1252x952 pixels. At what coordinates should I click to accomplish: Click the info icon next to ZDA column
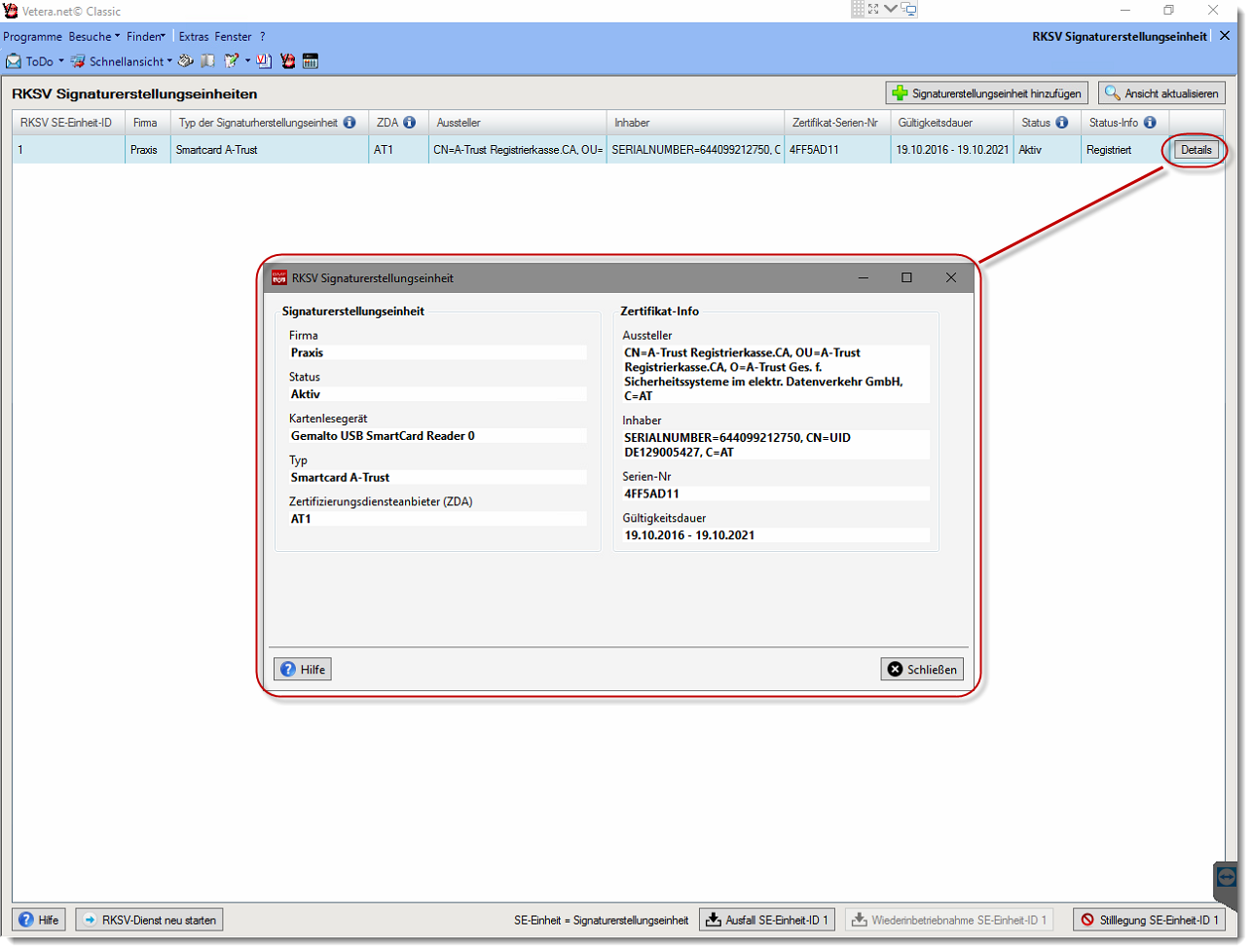tap(409, 123)
